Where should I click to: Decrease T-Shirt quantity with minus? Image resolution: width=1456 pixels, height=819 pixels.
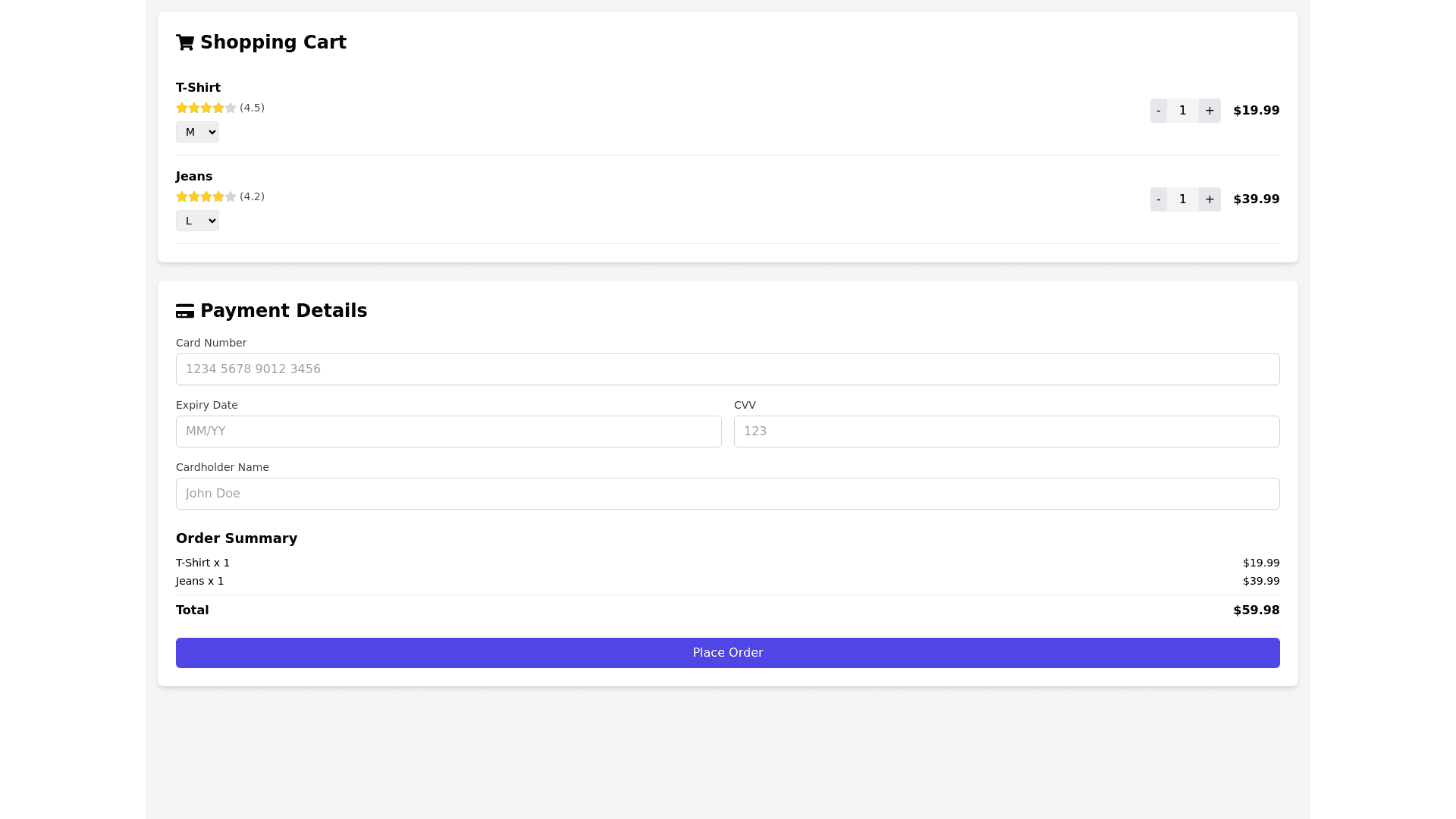click(1158, 111)
